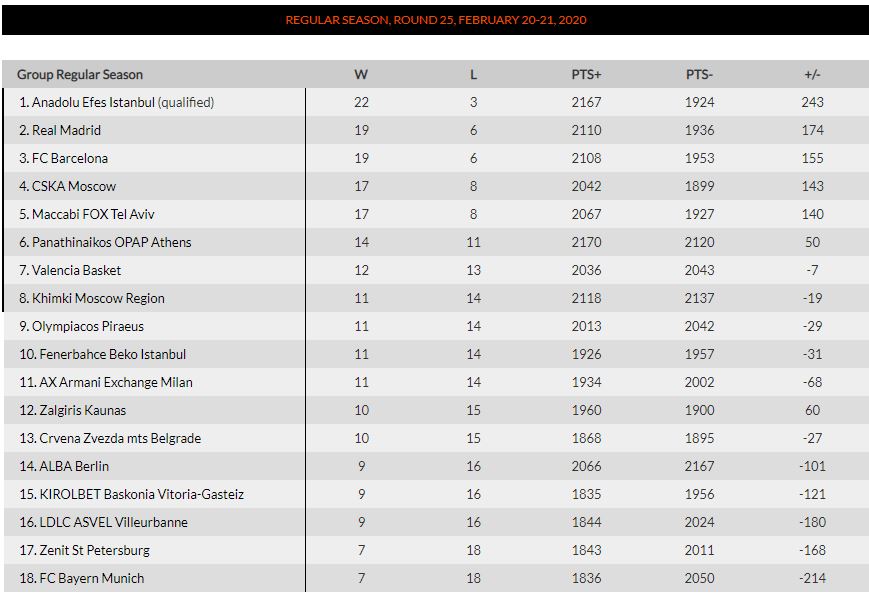Image resolution: width=869 pixels, height=608 pixels.
Task: Click the +/- column header
Action: (x=812, y=74)
